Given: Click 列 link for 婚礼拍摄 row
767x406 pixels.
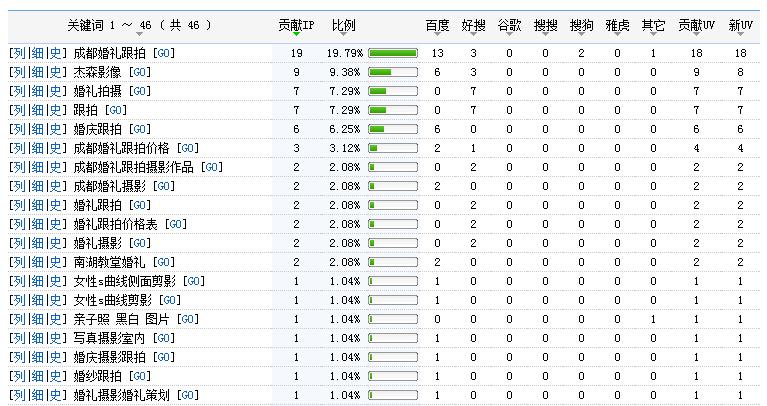Looking at the screenshot, I should (18, 91).
